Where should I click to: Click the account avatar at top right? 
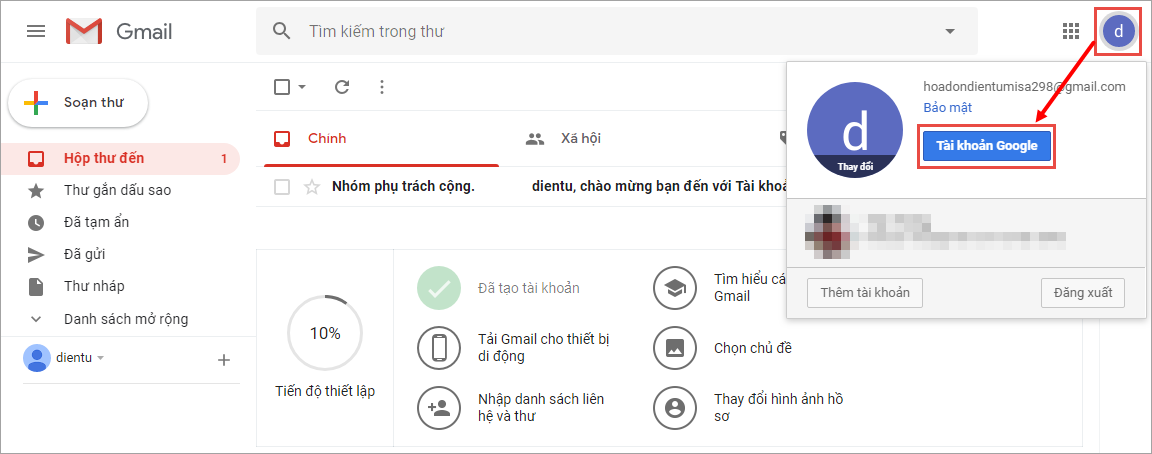point(1118,32)
